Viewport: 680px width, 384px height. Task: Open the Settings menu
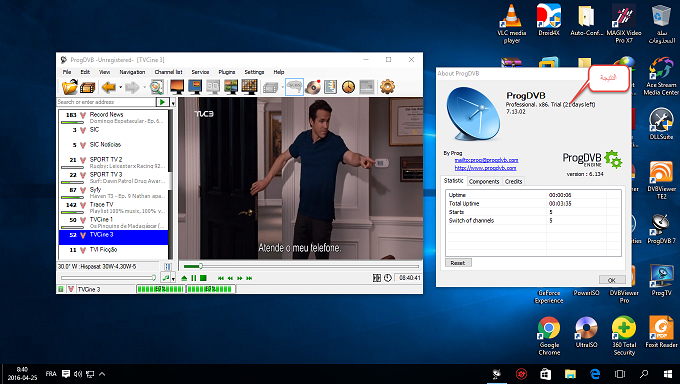tap(254, 72)
